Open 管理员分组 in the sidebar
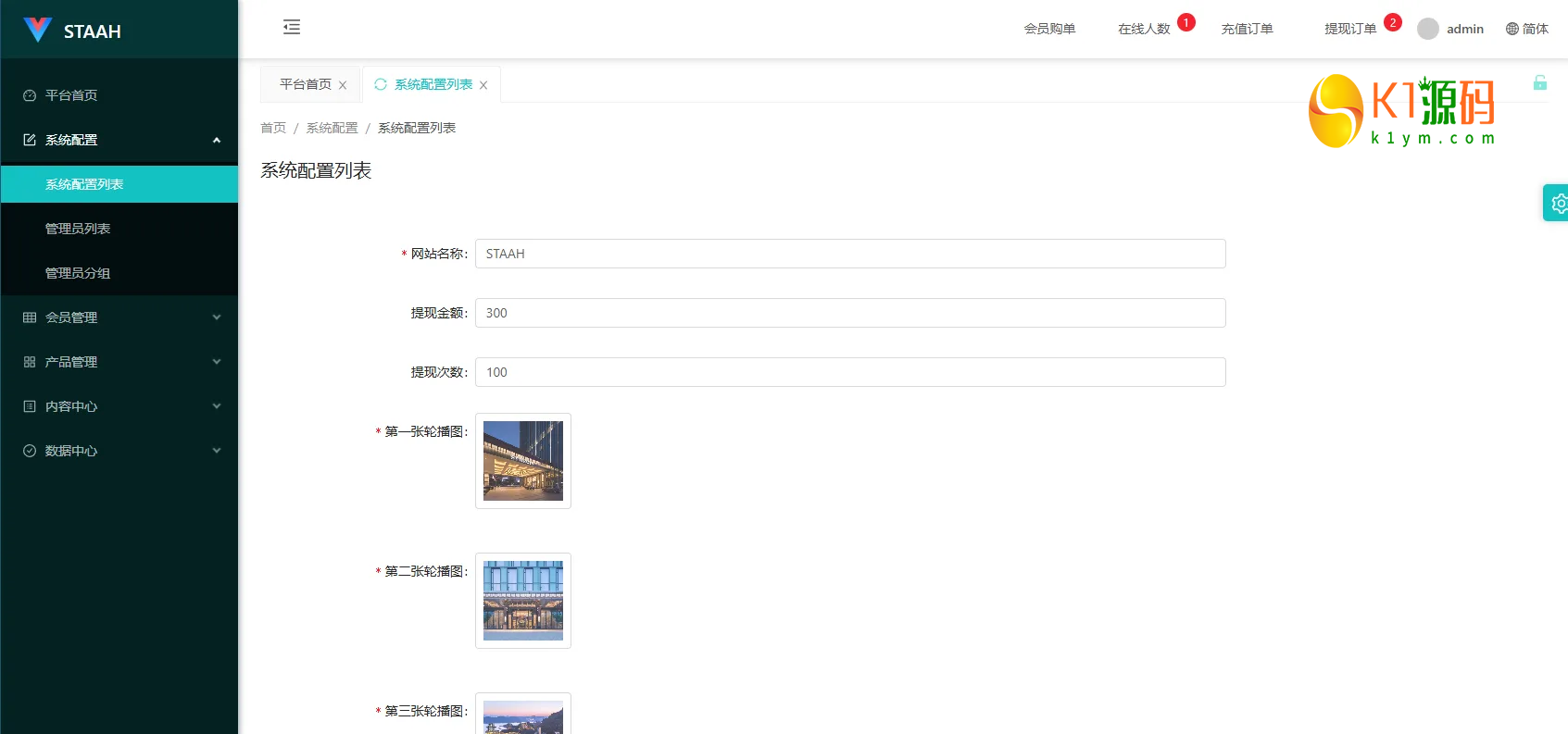Screen dimensions: 1568x734 click(119, 273)
